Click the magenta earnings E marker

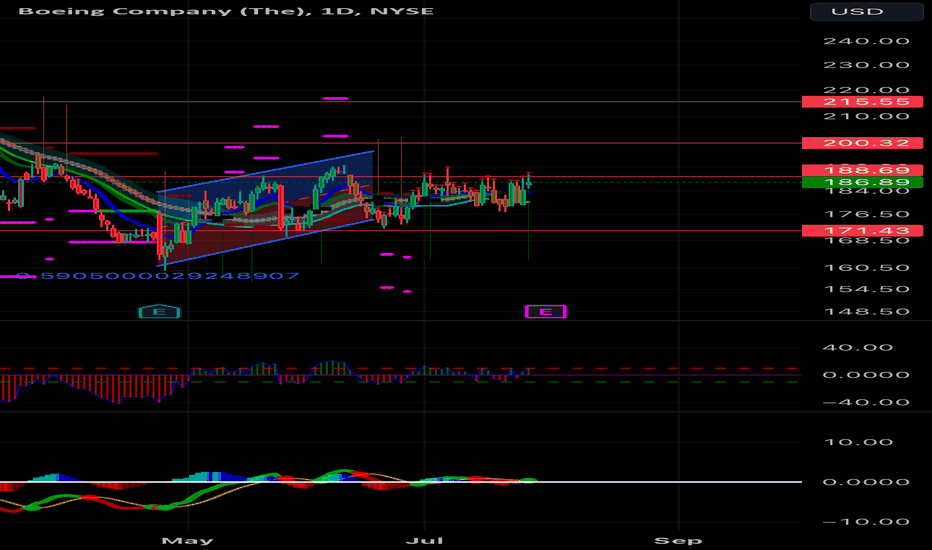coord(546,312)
